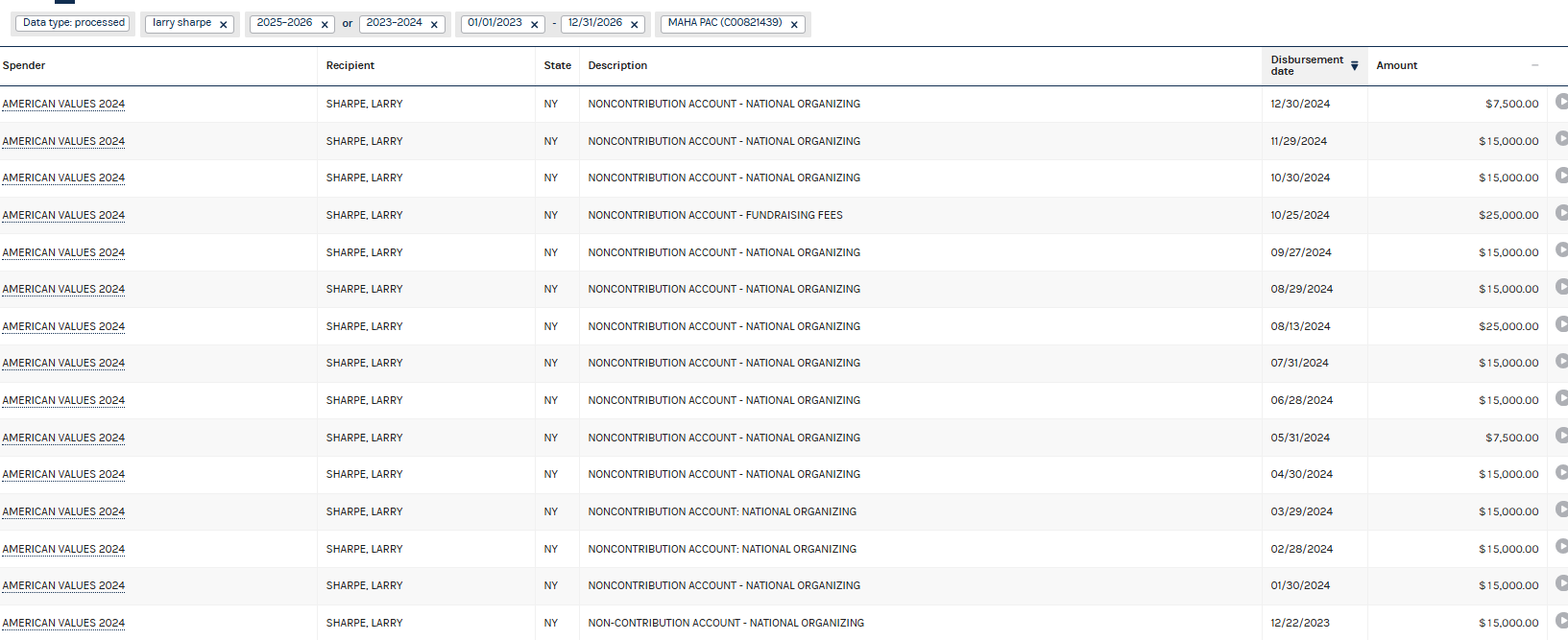Select the $25,000.00 amount on 10/25/2024
This screenshot has height=640, width=1568.
1508,215
